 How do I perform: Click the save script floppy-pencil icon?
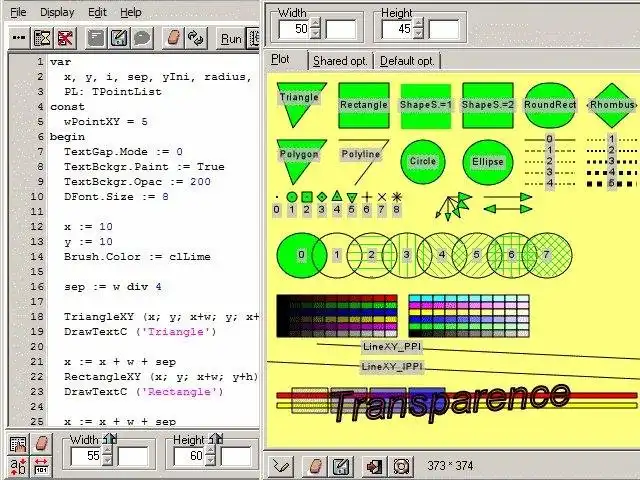tap(119, 38)
